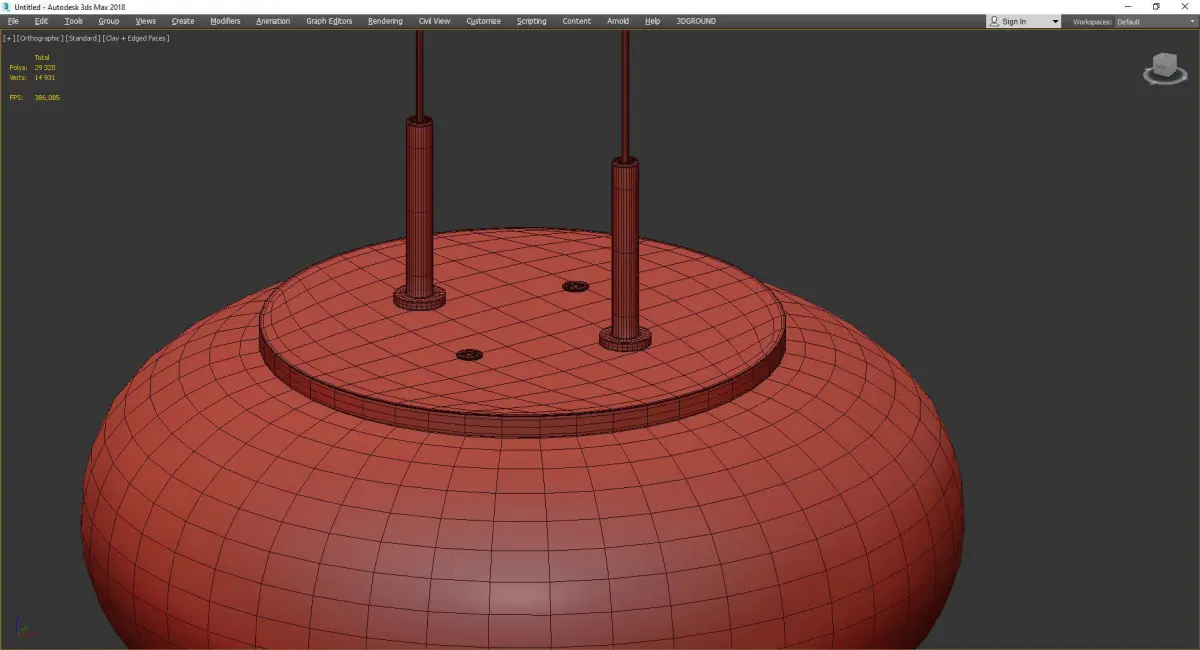Viewport: 1200px width, 650px height.
Task: Open the Create menu
Action: click(x=183, y=21)
